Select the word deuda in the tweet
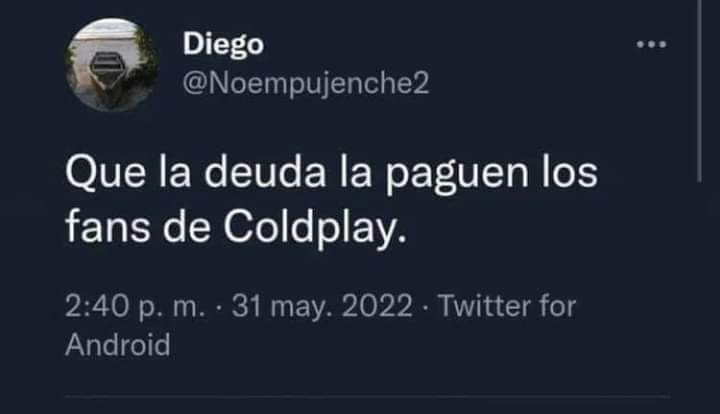 point(265,173)
